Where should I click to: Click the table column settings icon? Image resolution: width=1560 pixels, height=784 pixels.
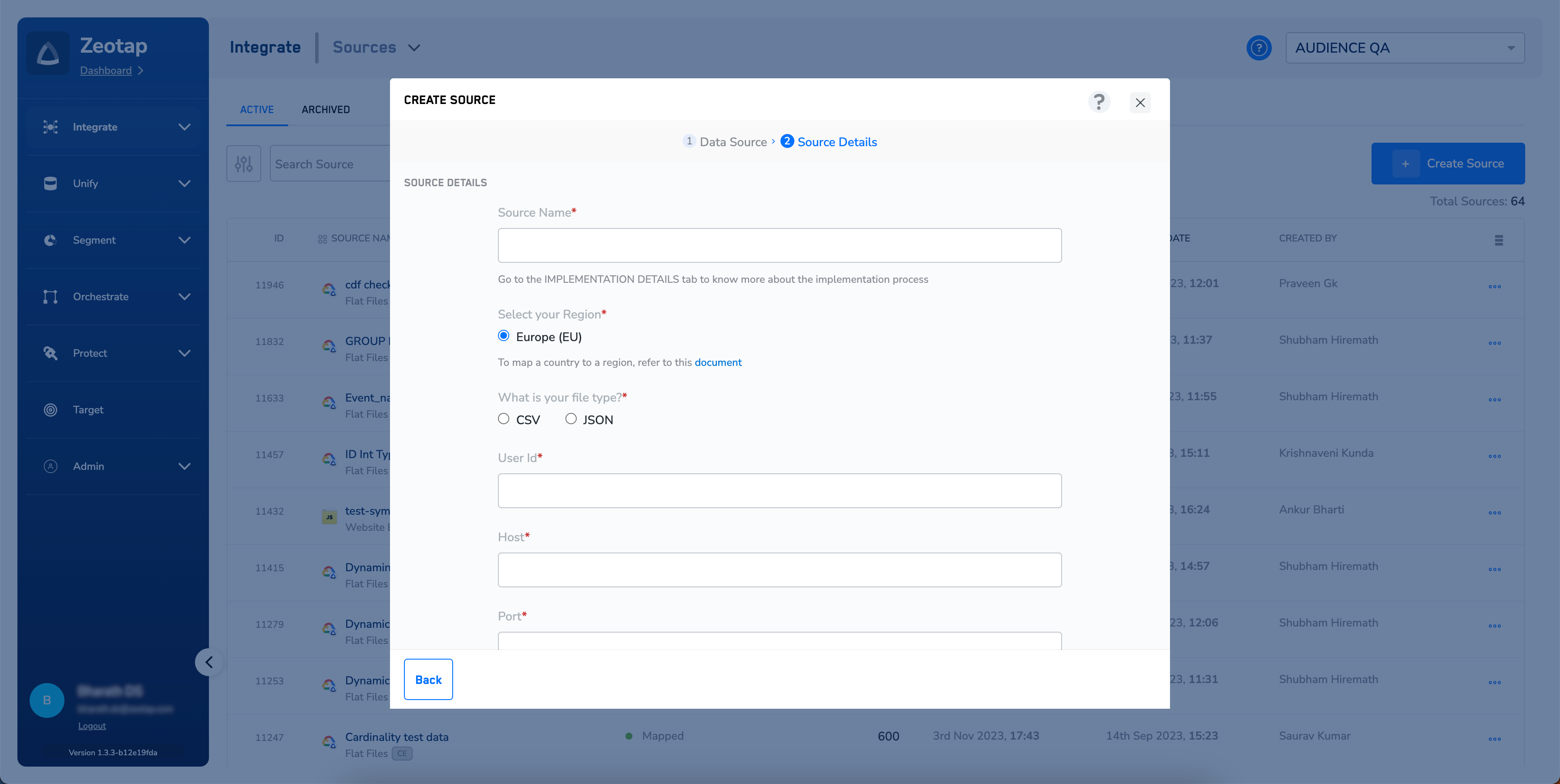1498,240
